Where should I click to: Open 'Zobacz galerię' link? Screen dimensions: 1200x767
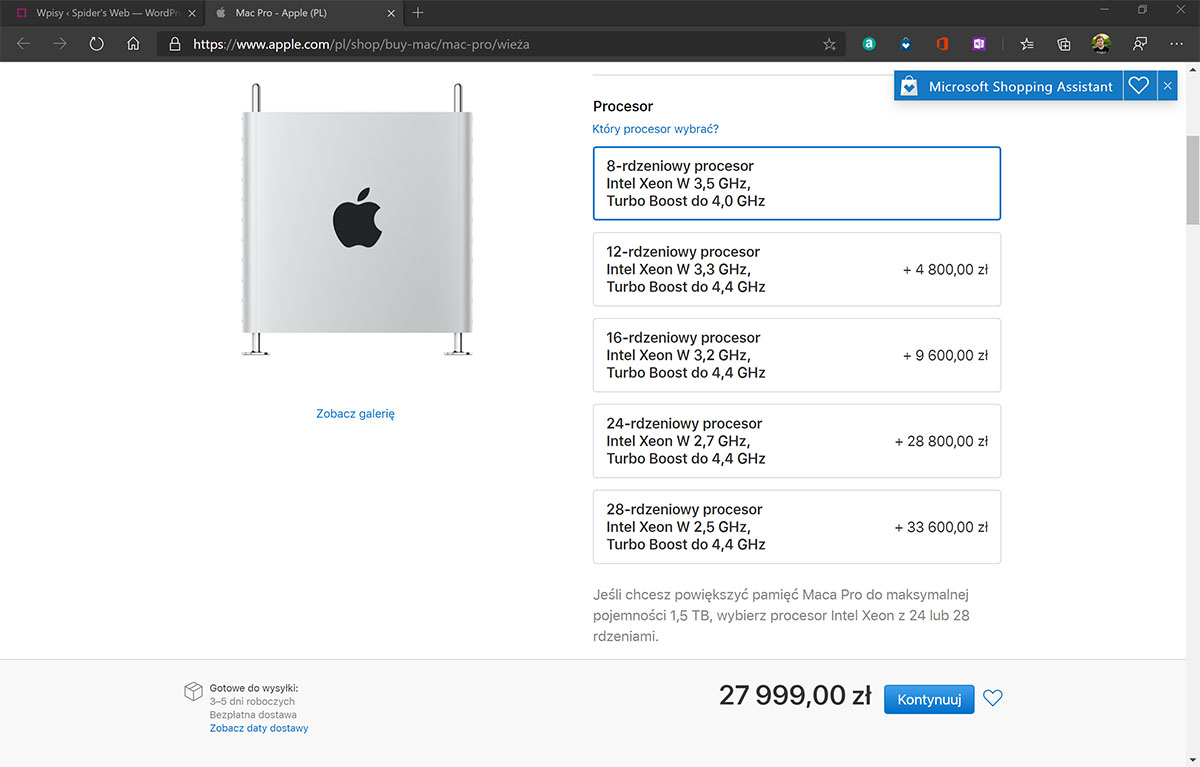356,413
